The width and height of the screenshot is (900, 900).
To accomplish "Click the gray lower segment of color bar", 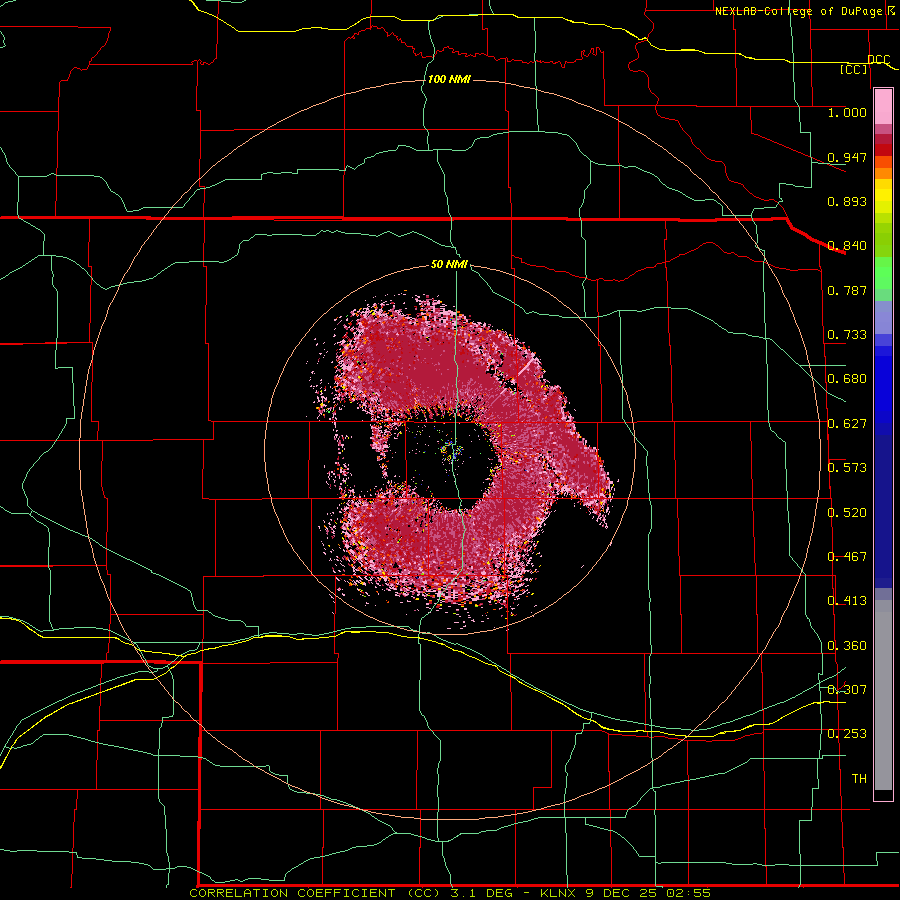I will (x=883, y=695).
